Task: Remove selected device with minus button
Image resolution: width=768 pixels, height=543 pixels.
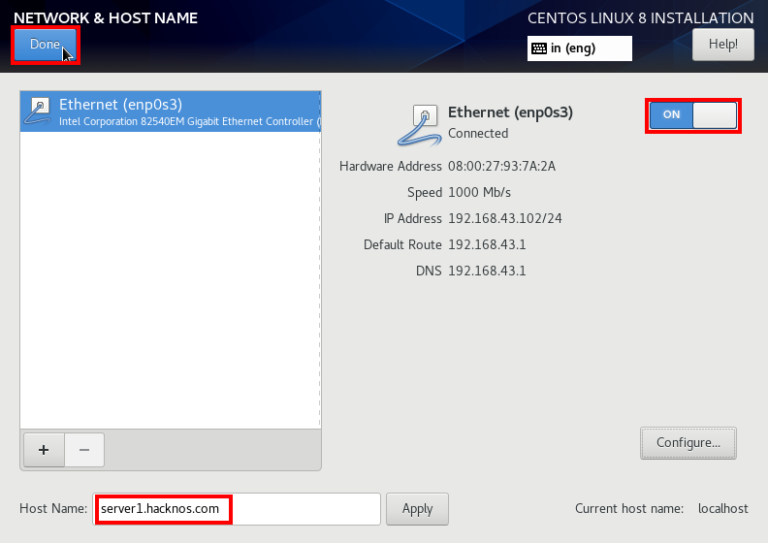Action: pyautogui.click(x=84, y=450)
